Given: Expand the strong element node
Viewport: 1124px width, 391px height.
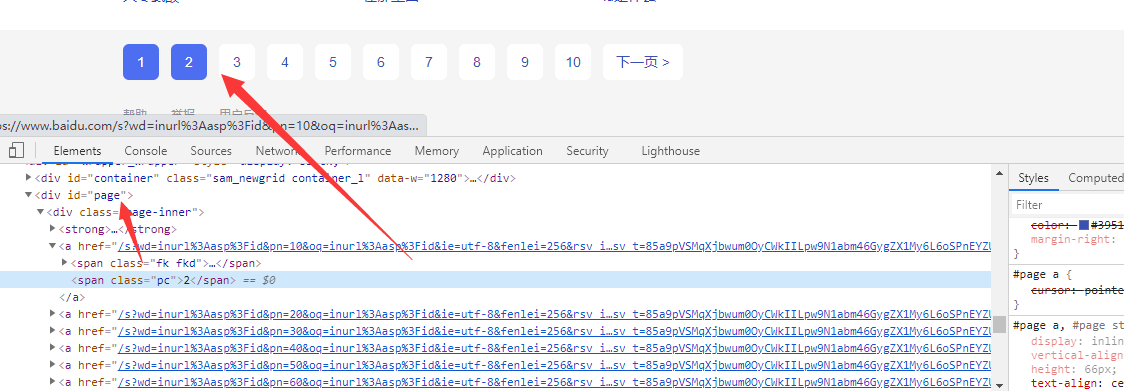Looking at the screenshot, I should click(x=52, y=229).
